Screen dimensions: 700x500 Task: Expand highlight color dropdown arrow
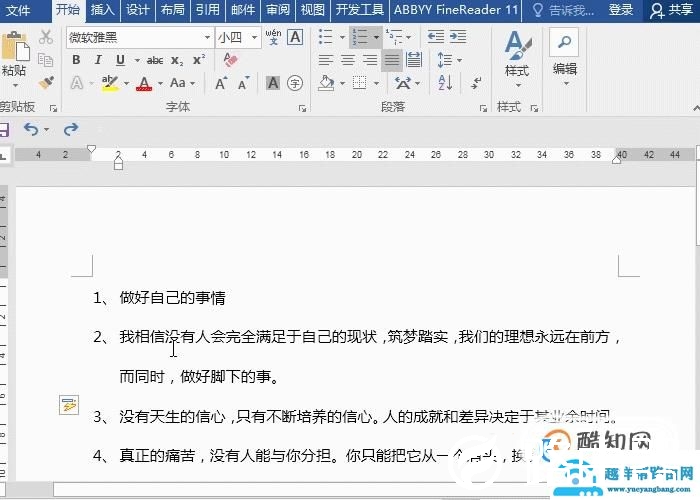(126, 83)
